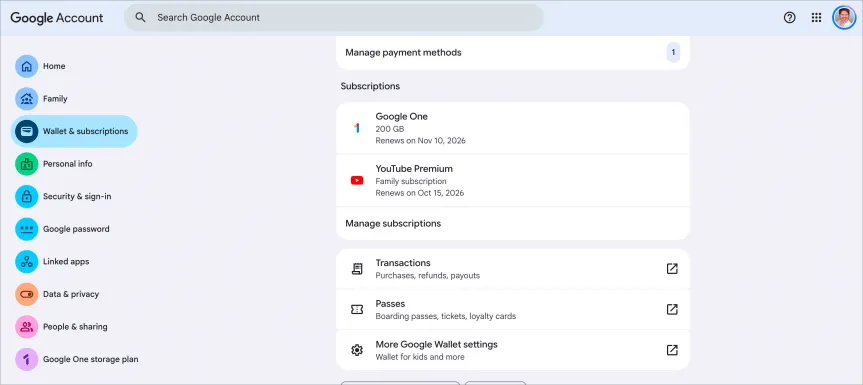The height and width of the screenshot is (385, 863).
Task: Click More Google Wallet settings title
Action: pyautogui.click(x=436, y=344)
